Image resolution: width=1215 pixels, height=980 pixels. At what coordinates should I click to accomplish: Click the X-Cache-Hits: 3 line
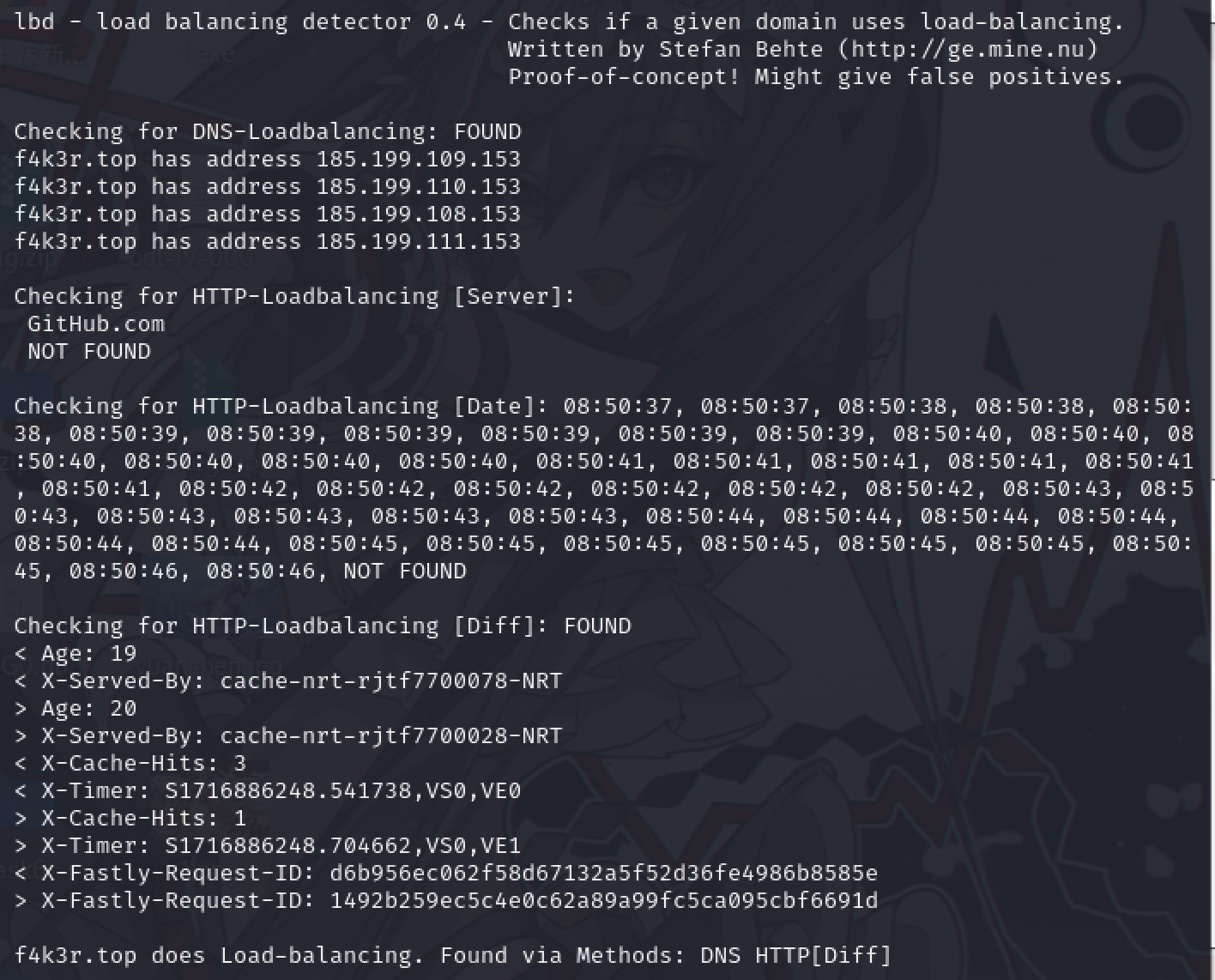point(130,763)
